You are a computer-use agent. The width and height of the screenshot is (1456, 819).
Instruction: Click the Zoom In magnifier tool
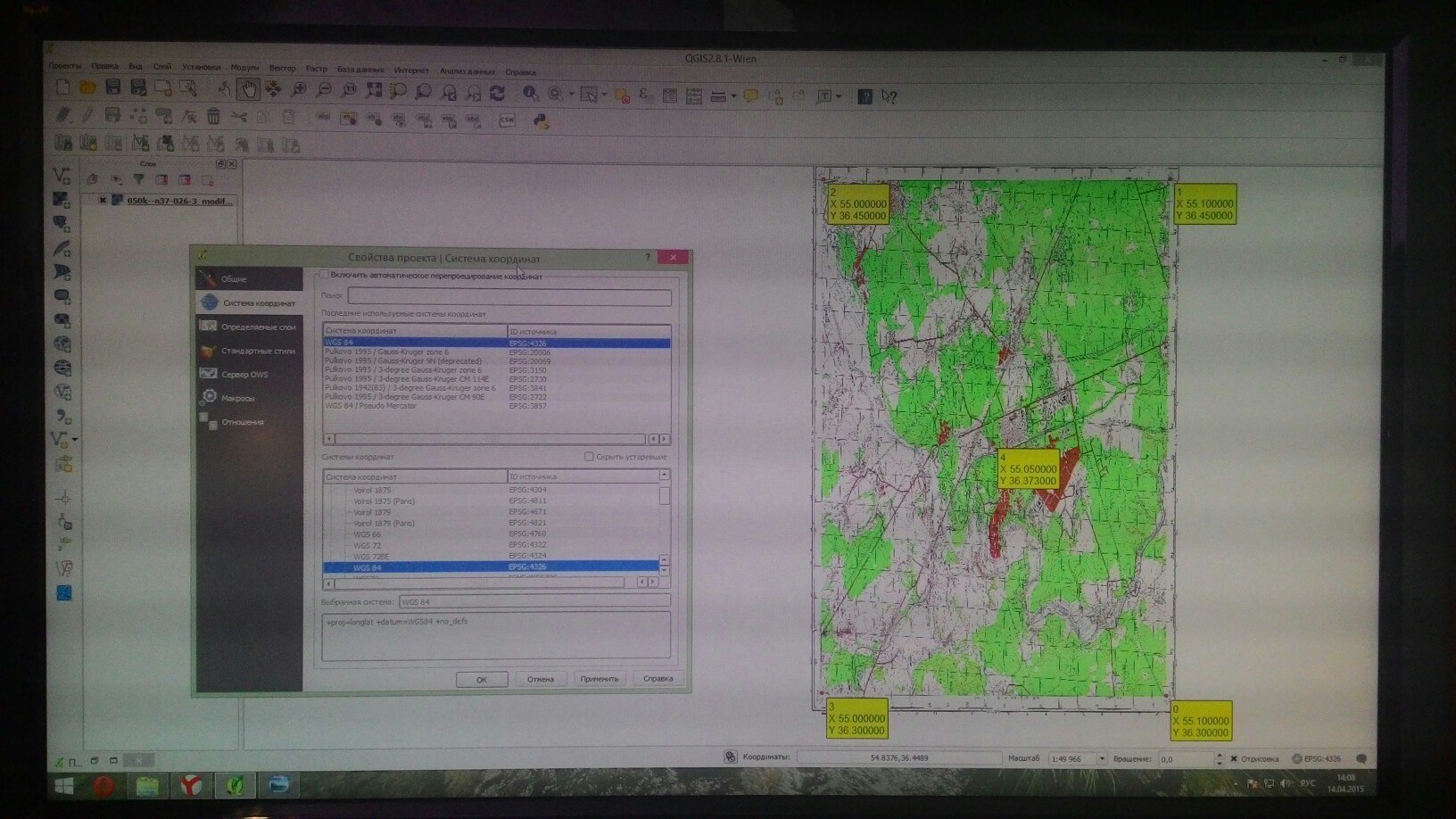[299, 90]
